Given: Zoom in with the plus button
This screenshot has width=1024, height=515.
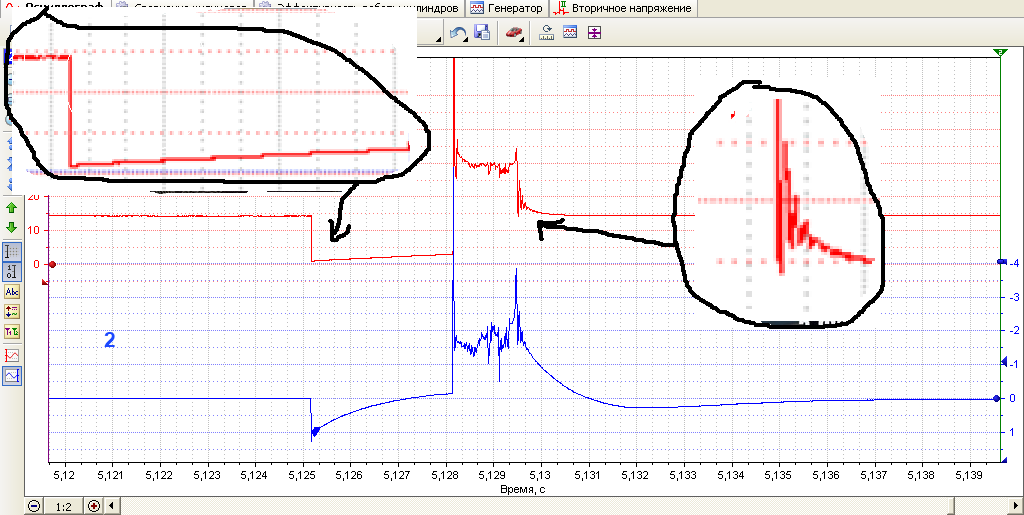Looking at the screenshot, I should pos(94,506).
